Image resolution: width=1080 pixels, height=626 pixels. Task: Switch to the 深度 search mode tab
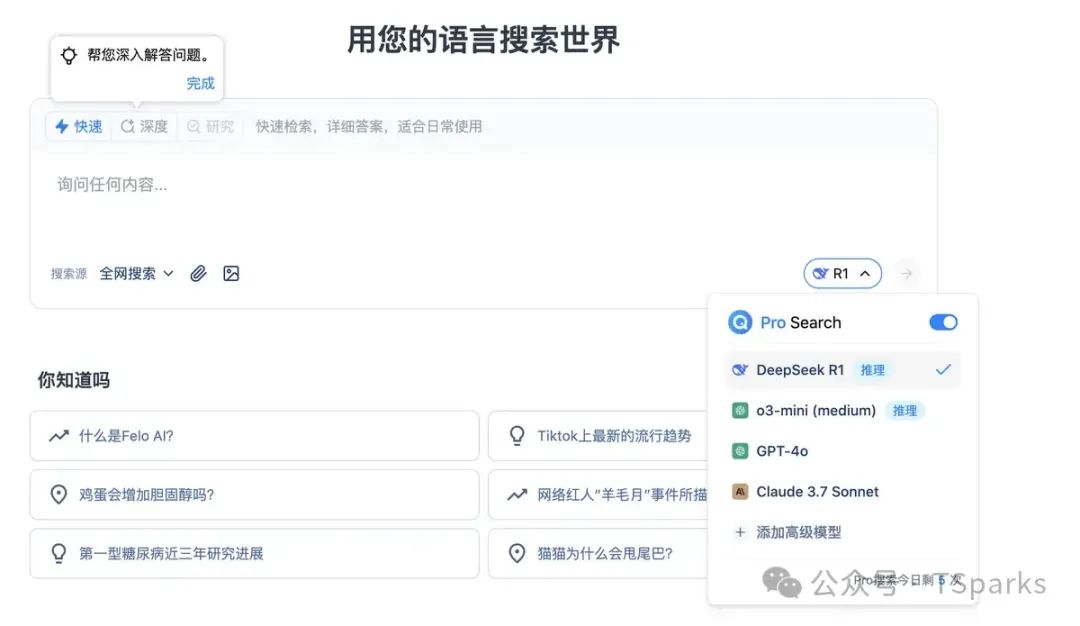click(144, 127)
